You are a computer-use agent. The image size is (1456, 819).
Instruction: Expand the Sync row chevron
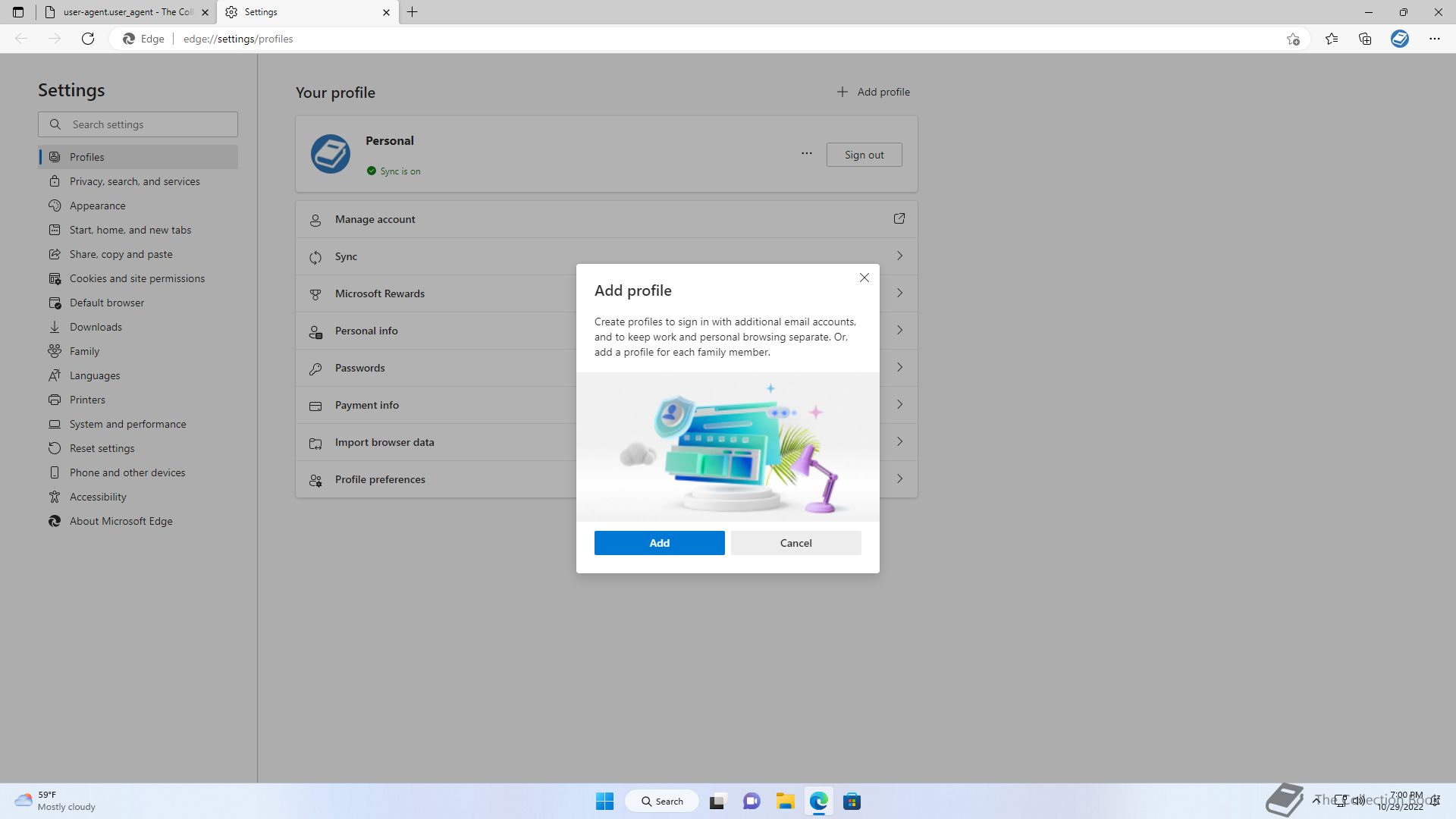899,256
